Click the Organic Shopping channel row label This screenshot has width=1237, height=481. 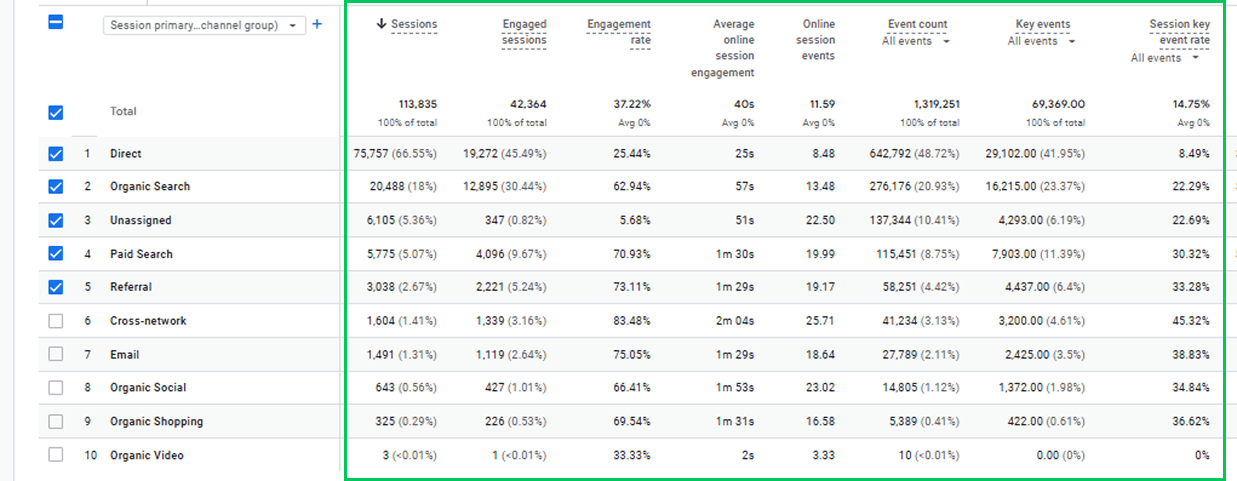point(156,422)
